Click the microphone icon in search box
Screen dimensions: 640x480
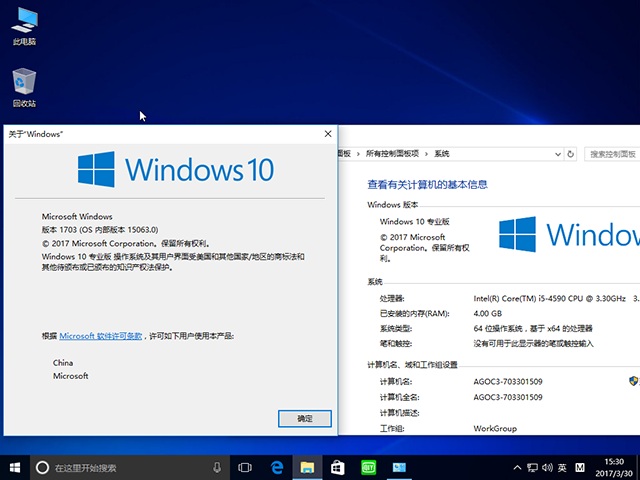pyautogui.click(x=217, y=467)
